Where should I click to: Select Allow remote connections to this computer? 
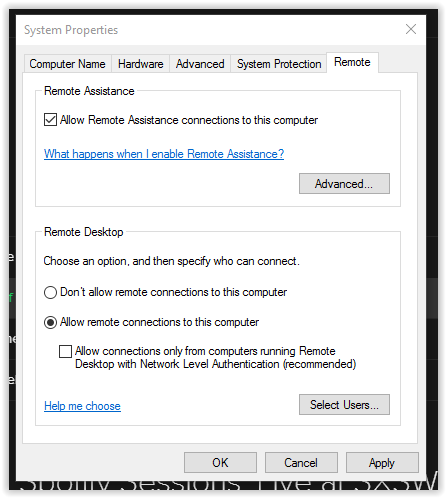point(50,322)
